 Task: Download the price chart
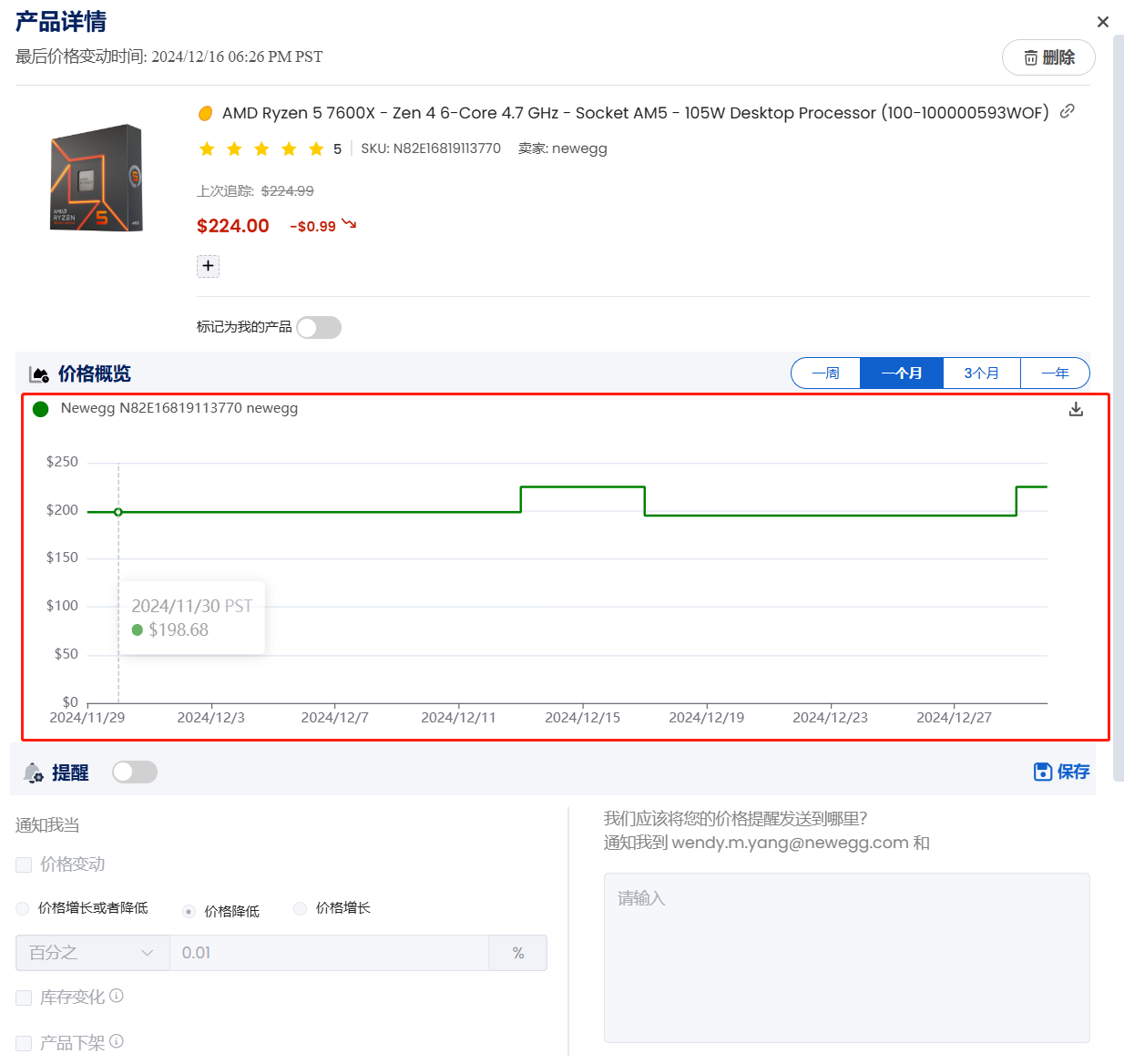(x=1076, y=409)
